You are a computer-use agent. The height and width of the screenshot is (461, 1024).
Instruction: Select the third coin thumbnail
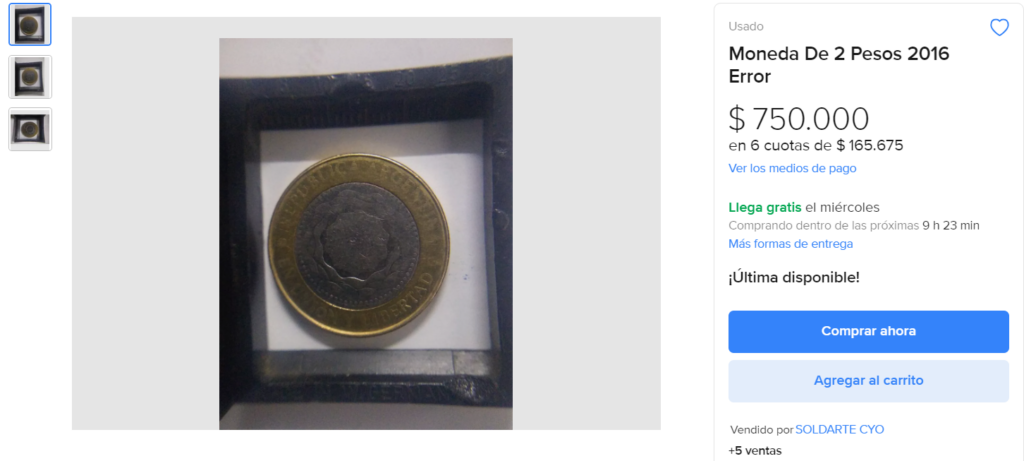pyautogui.click(x=30, y=129)
